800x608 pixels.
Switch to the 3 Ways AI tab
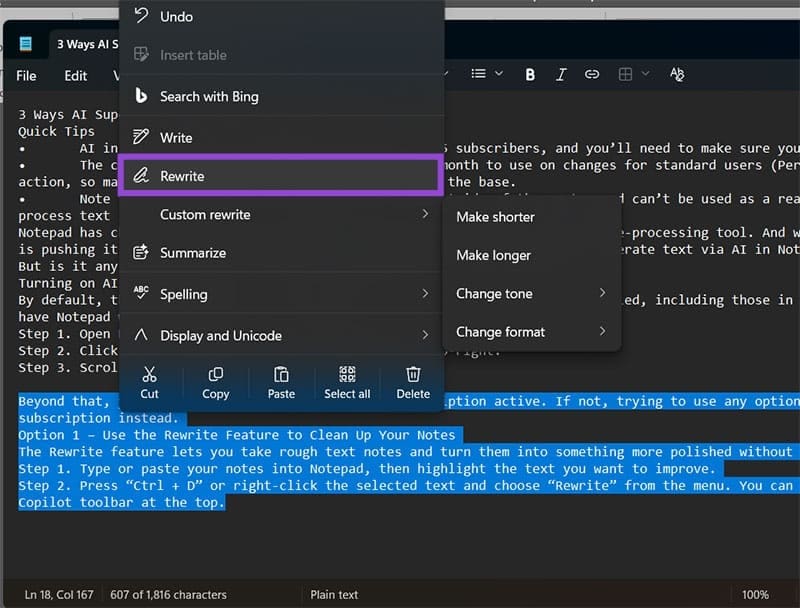click(85, 44)
